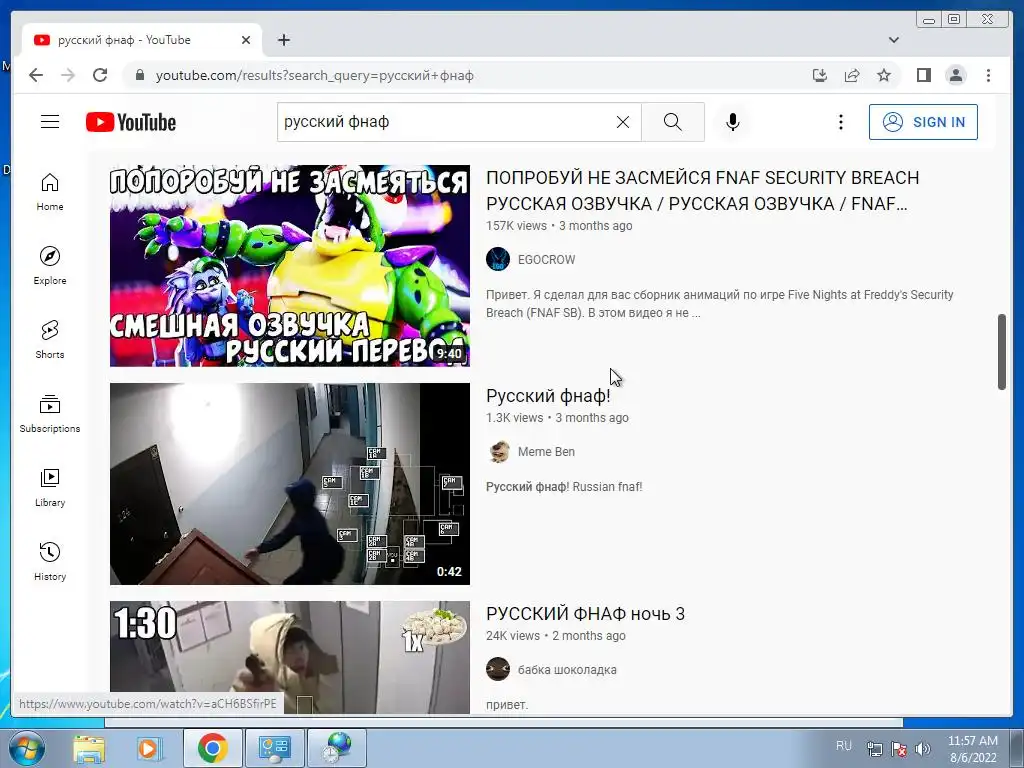Screen dimensions: 1024x768
Task: Switch to Chrome in the taskbar
Action: (x=212, y=748)
